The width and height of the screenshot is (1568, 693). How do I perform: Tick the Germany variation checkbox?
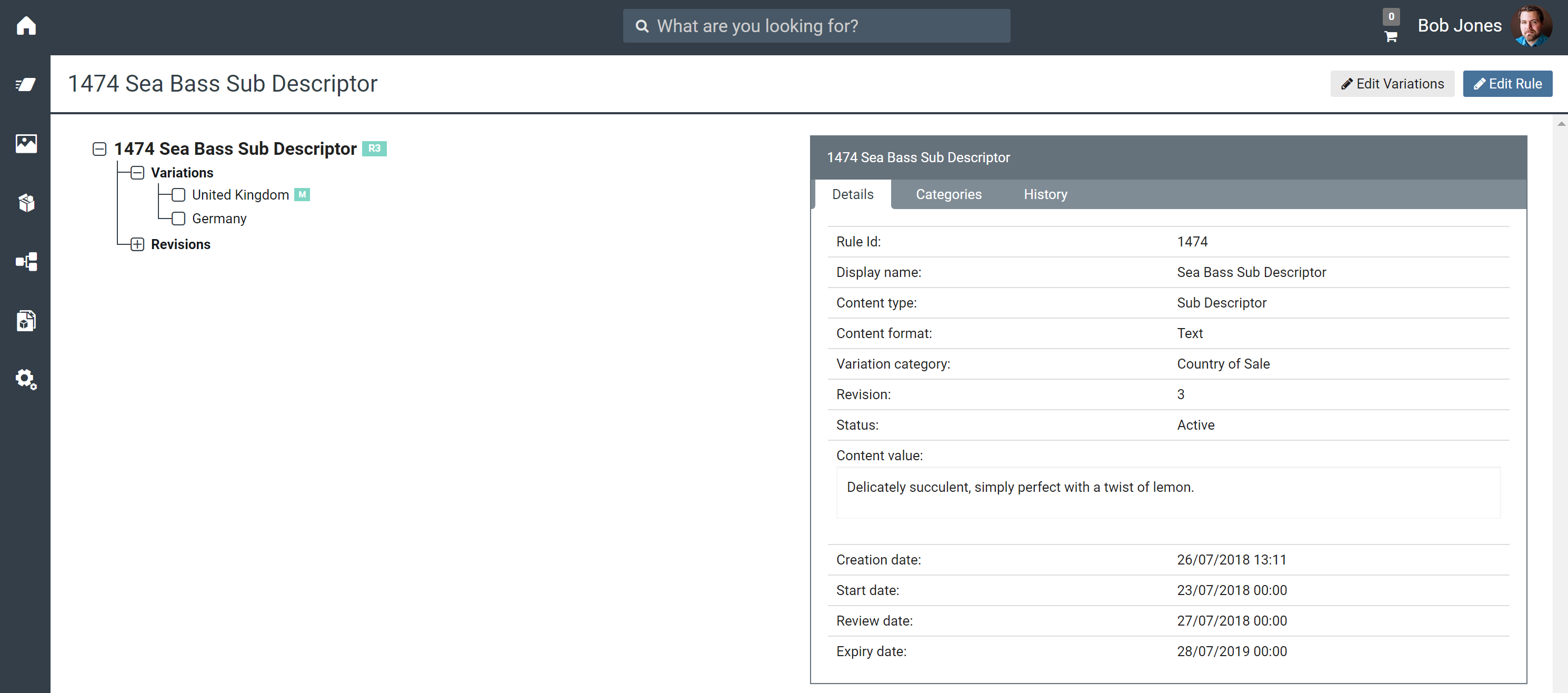coord(178,219)
